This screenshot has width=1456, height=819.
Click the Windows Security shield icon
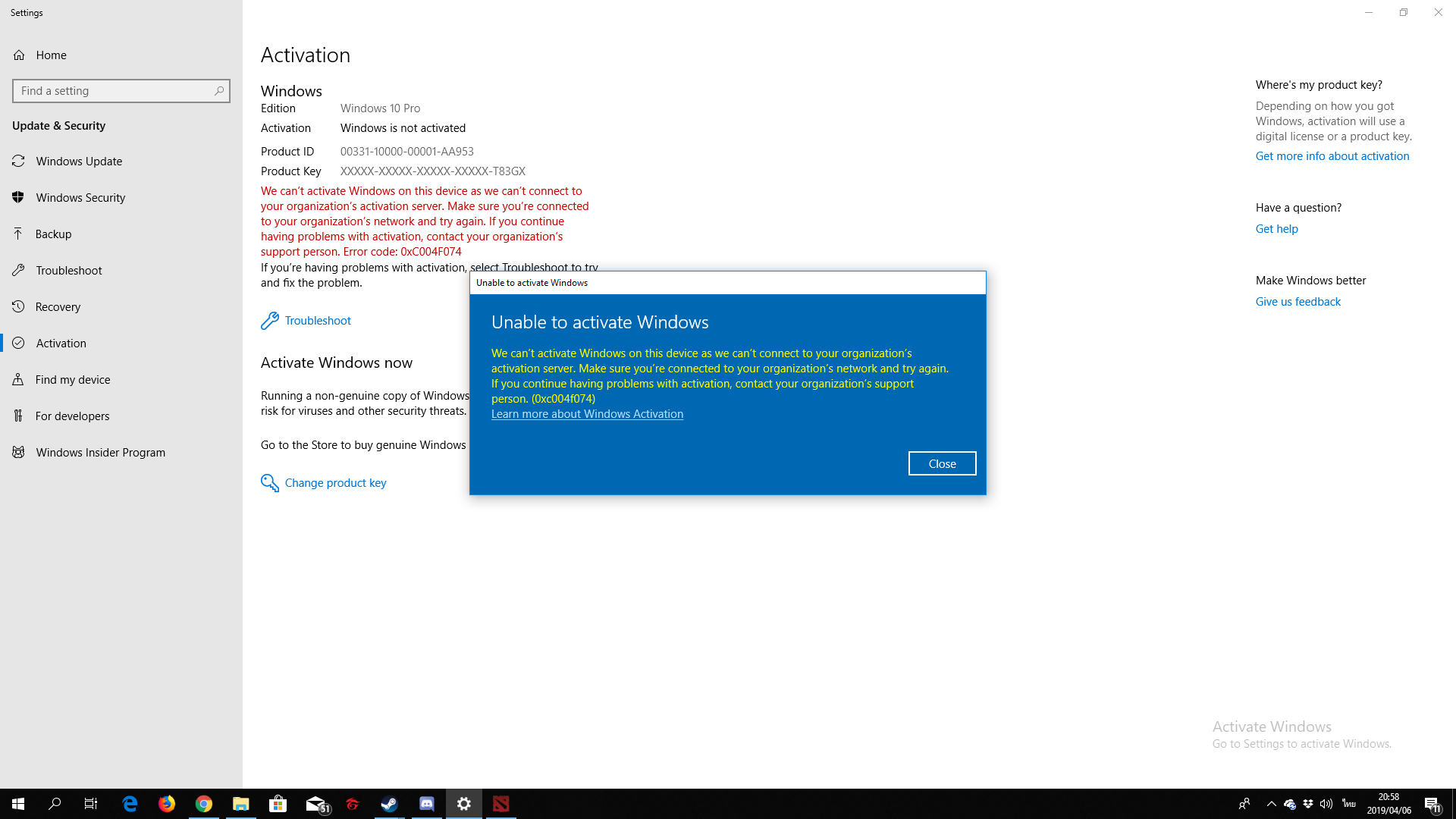(18, 197)
